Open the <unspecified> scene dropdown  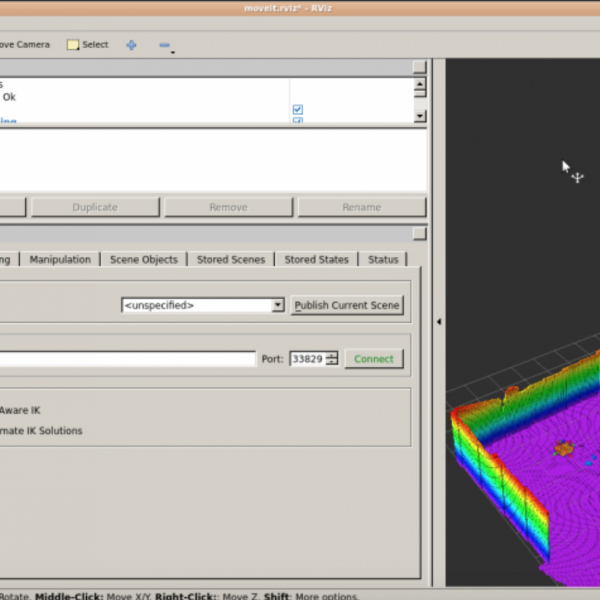click(x=203, y=305)
